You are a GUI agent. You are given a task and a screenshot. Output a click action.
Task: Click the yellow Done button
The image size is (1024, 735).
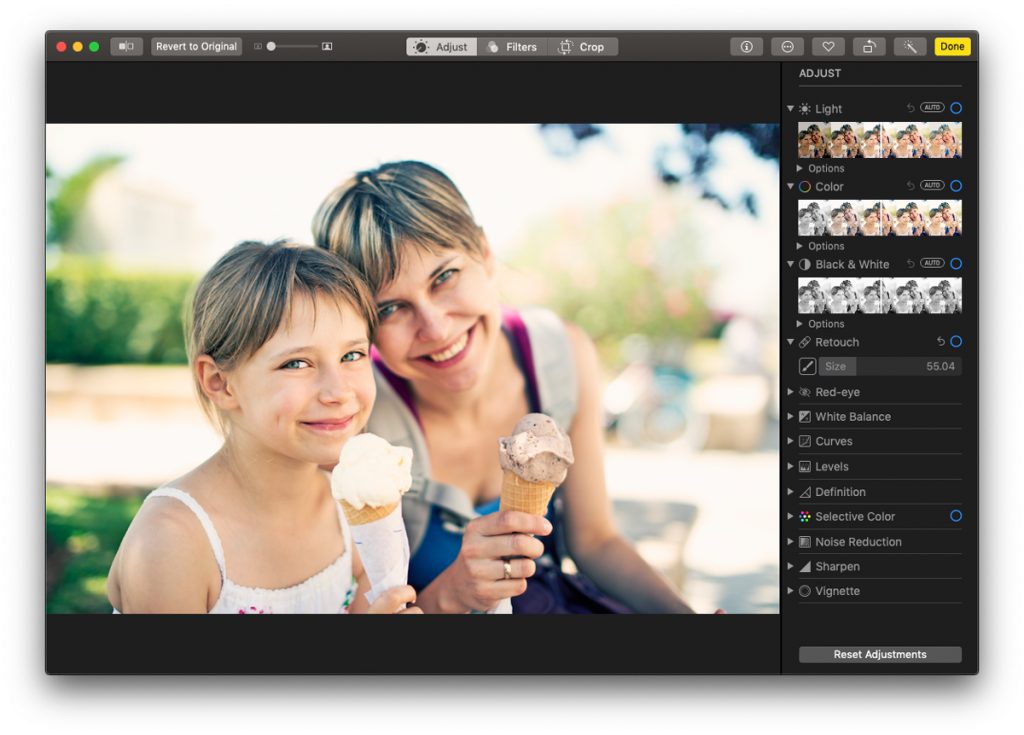(952, 46)
